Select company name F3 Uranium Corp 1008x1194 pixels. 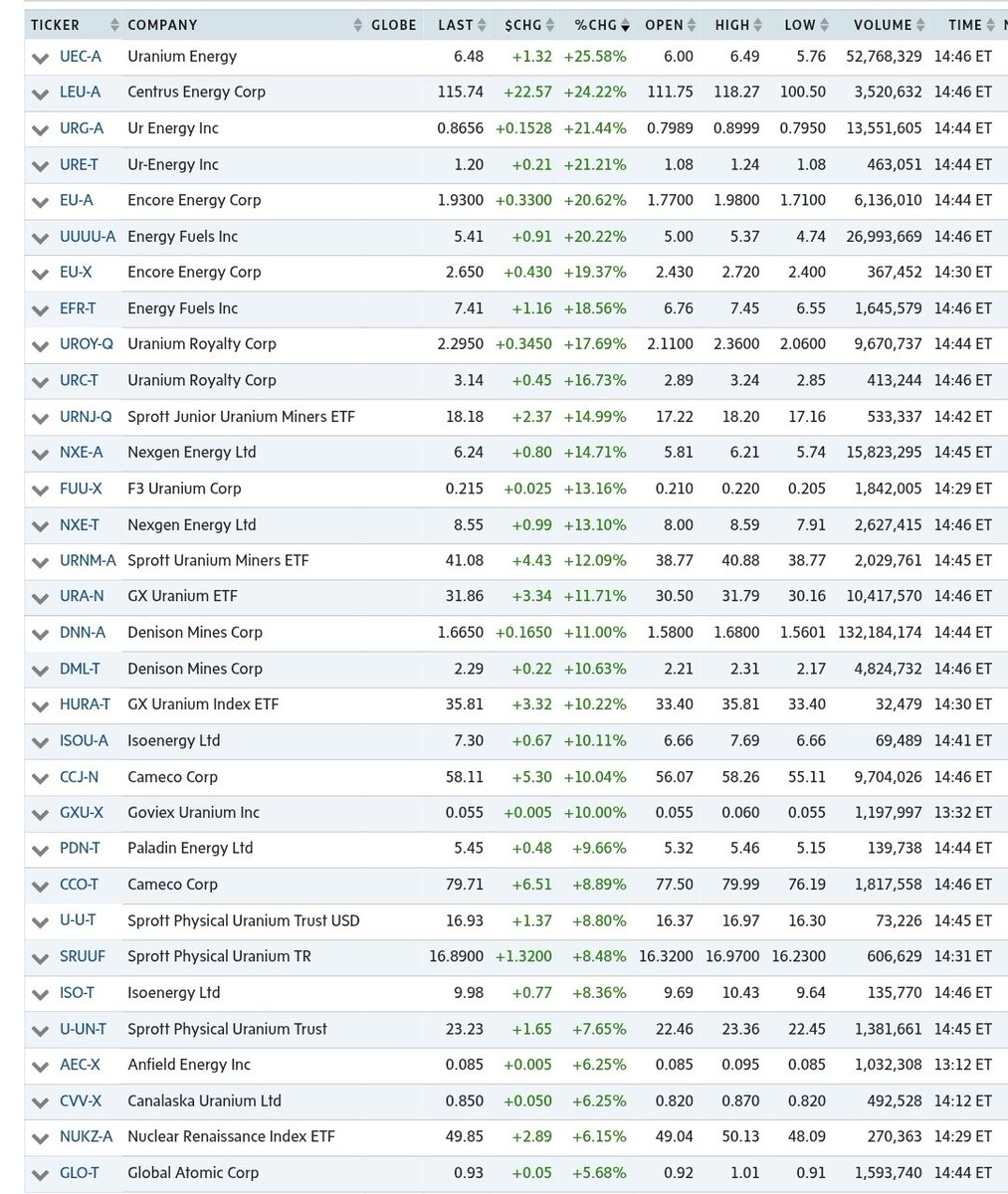(184, 489)
